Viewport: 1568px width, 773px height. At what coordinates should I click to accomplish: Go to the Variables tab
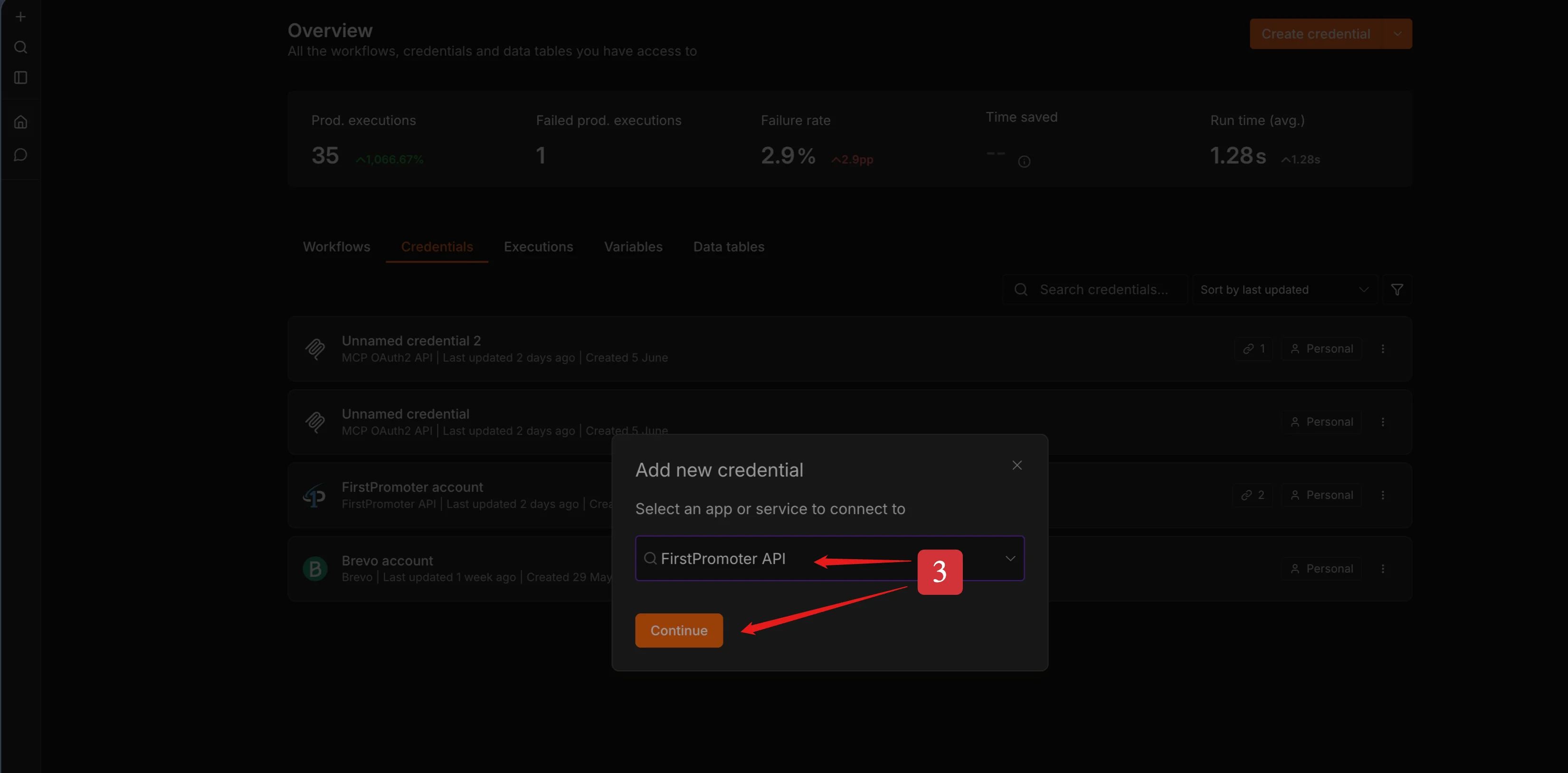(x=633, y=247)
